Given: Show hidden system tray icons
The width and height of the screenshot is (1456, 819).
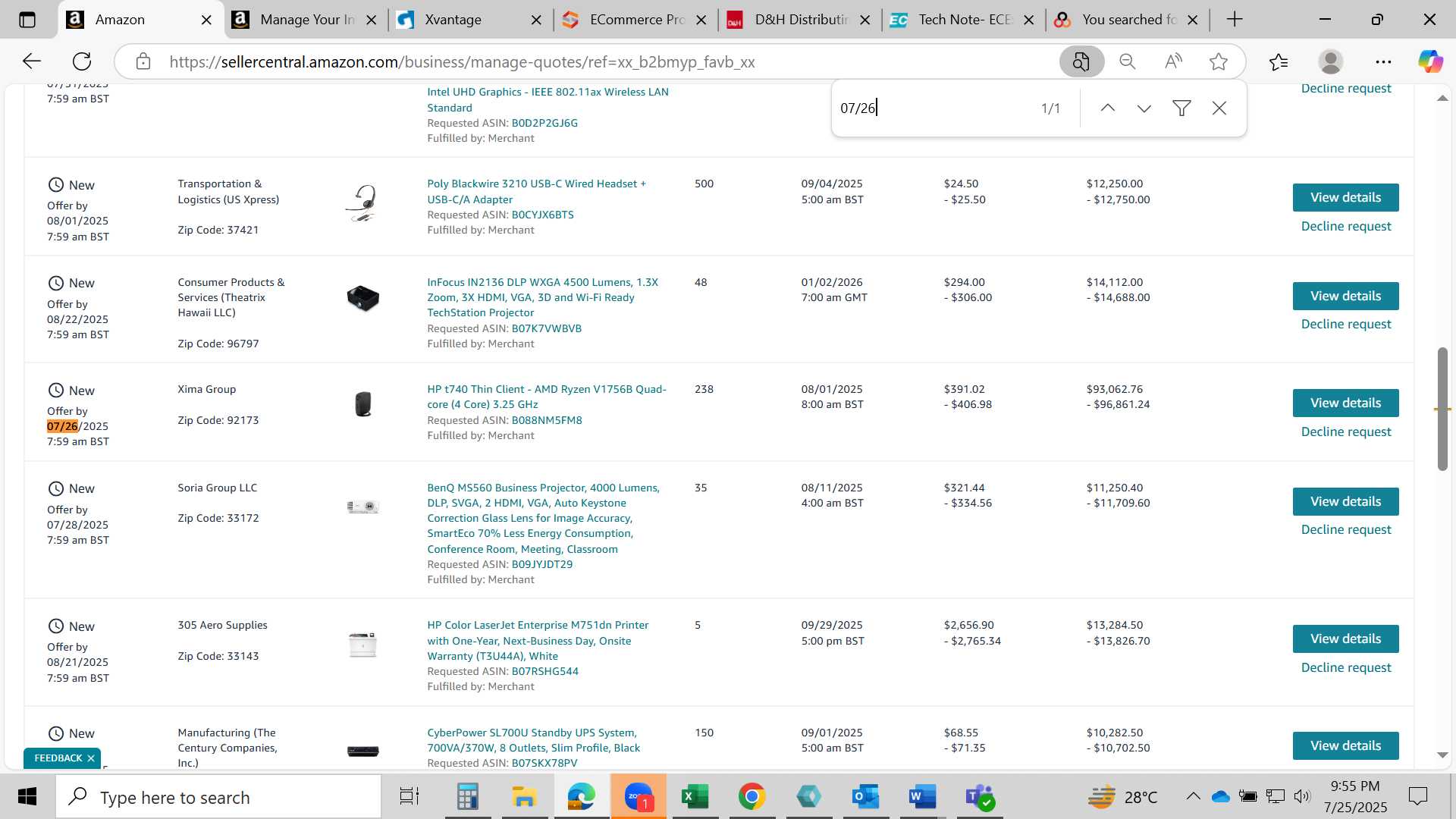Looking at the screenshot, I should tap(1193, 796).
